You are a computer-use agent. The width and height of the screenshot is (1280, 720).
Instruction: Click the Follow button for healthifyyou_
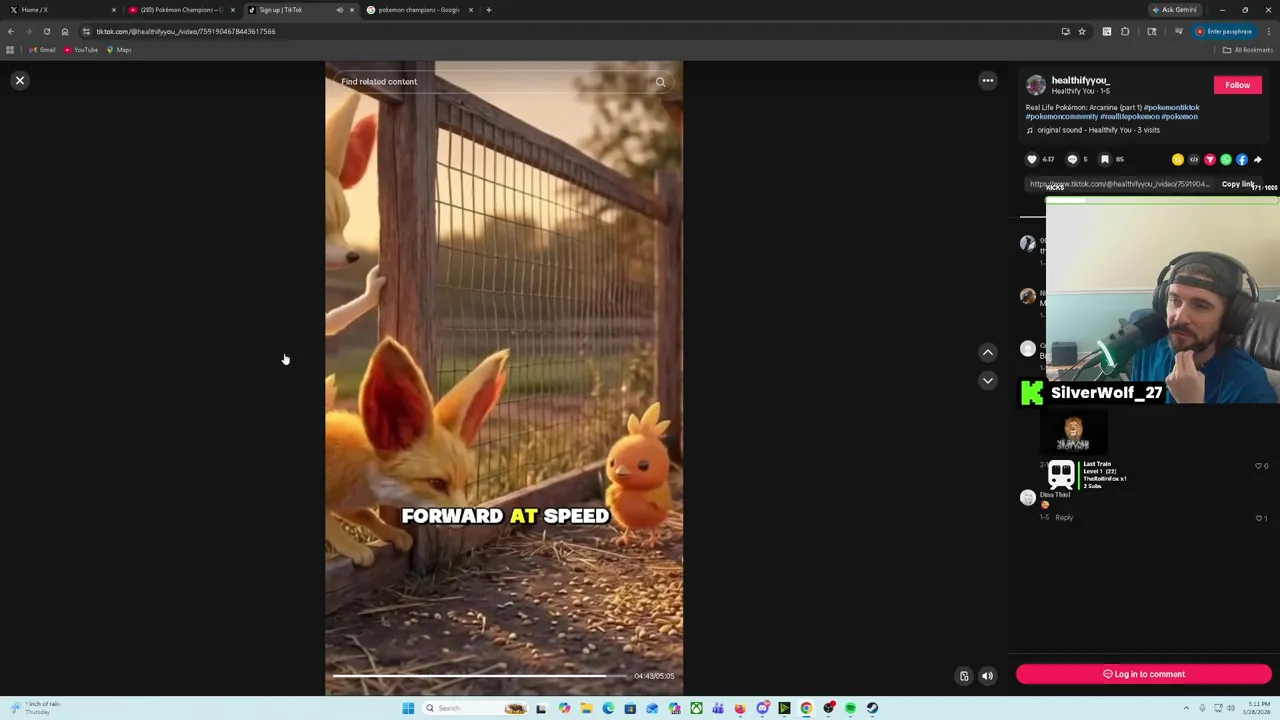pyautogui.click(x=1237, y=85)
